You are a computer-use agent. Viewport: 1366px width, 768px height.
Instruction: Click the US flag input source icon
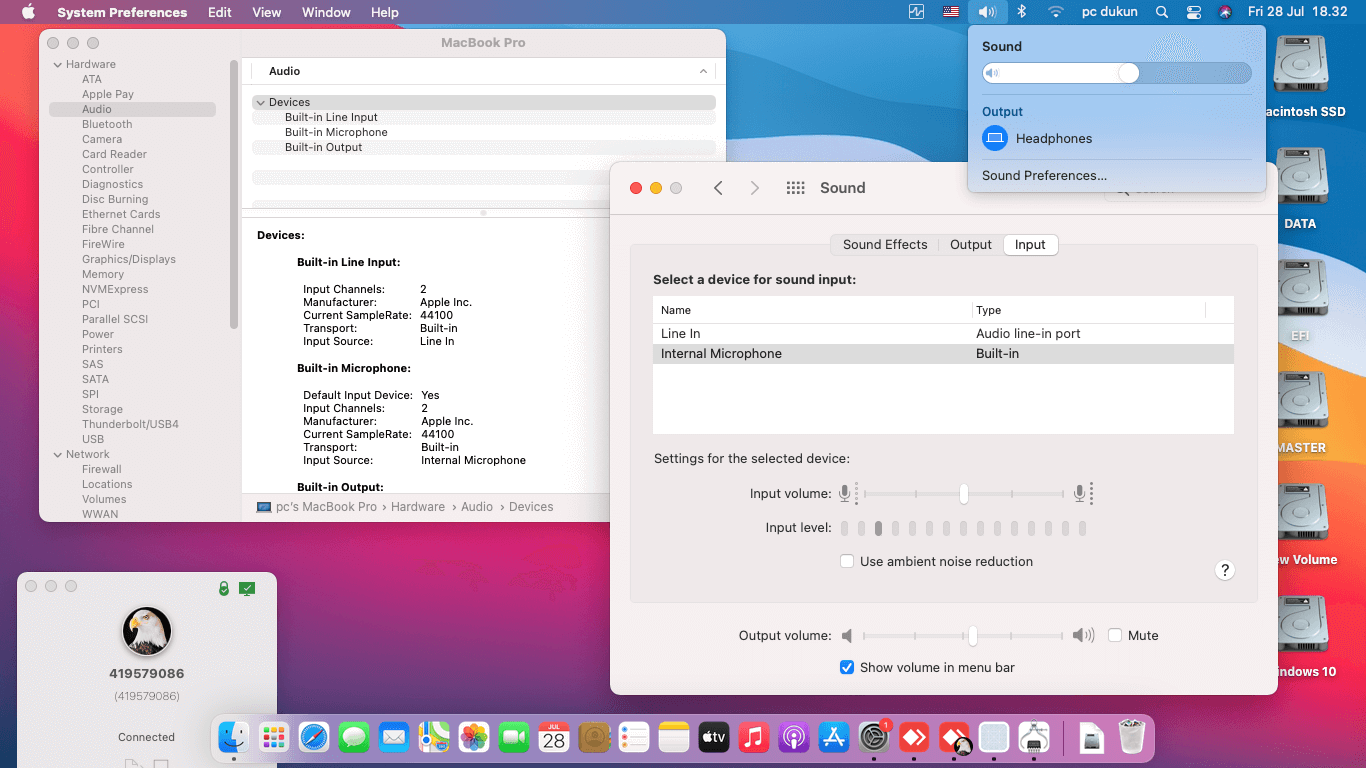pos(951,12)
